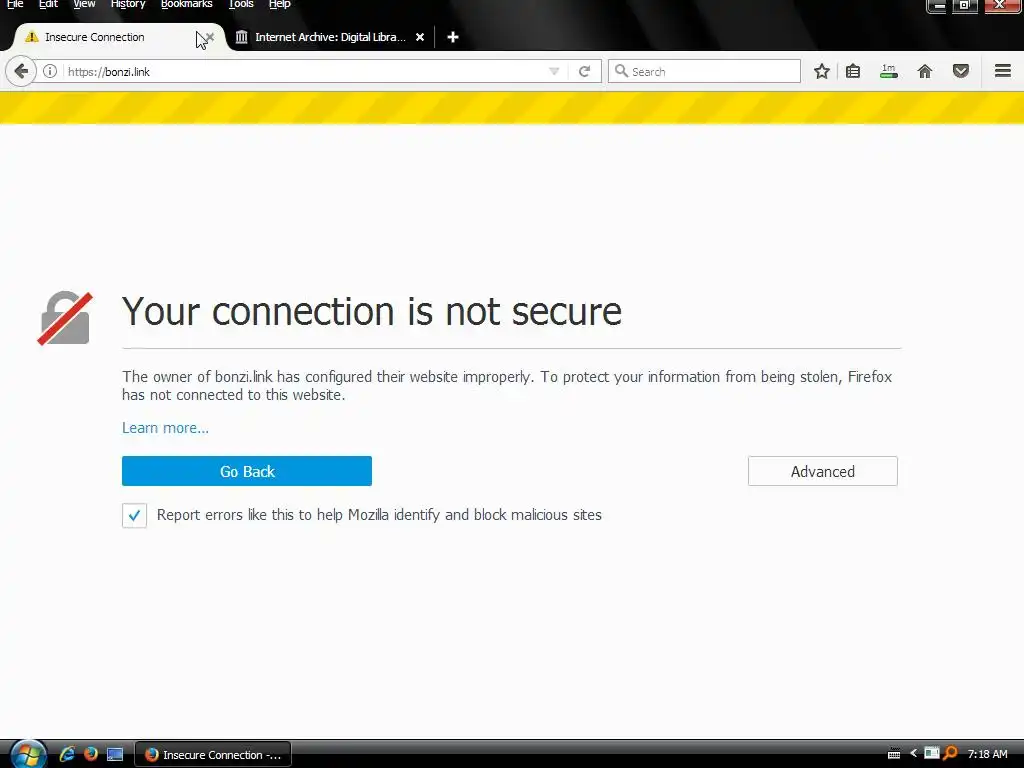Viewport: 1024px width, 768px height.
Task: Click the back arrow navigation button
Action: point(21,71)
